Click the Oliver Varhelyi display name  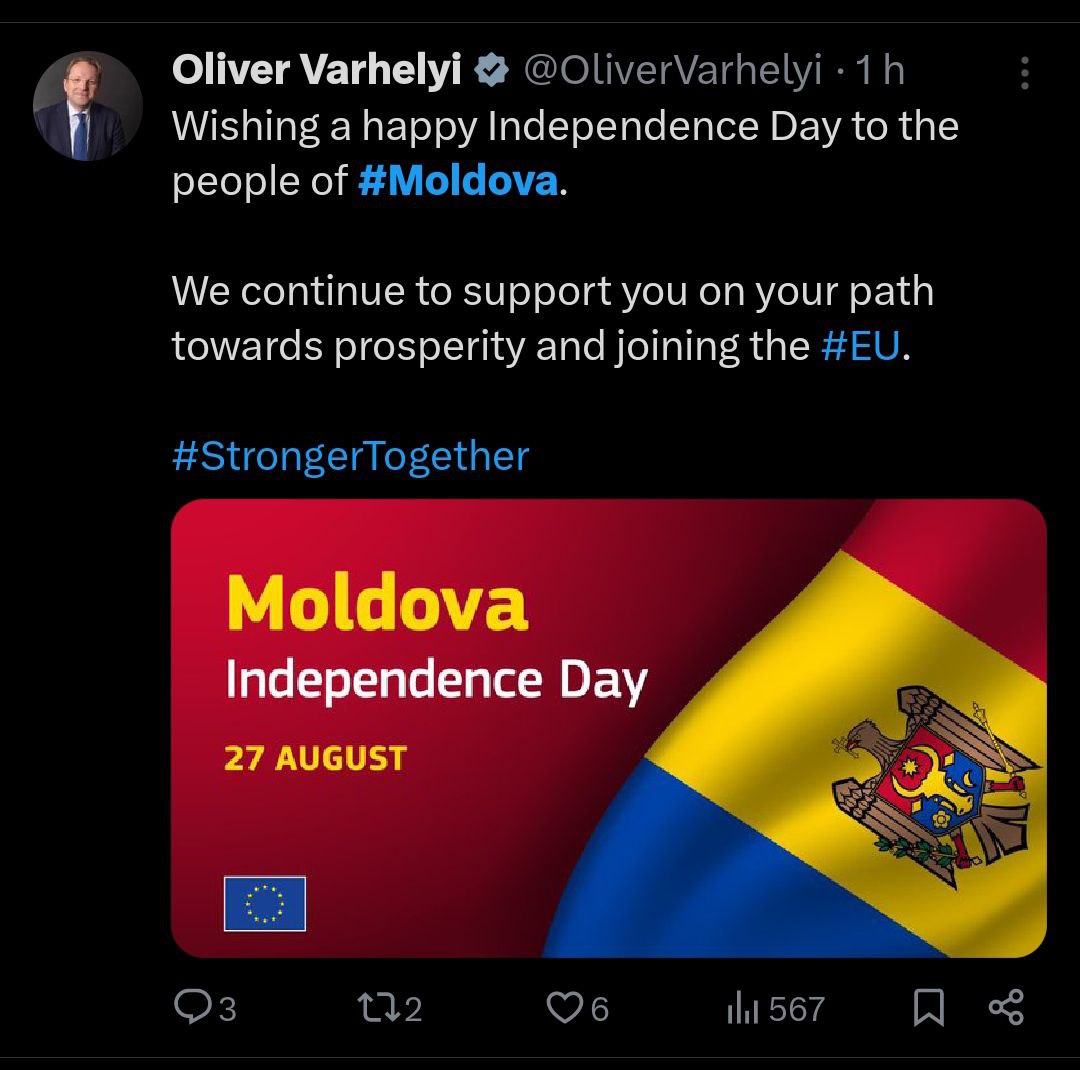pyautogui.click(x=317, y=71)
